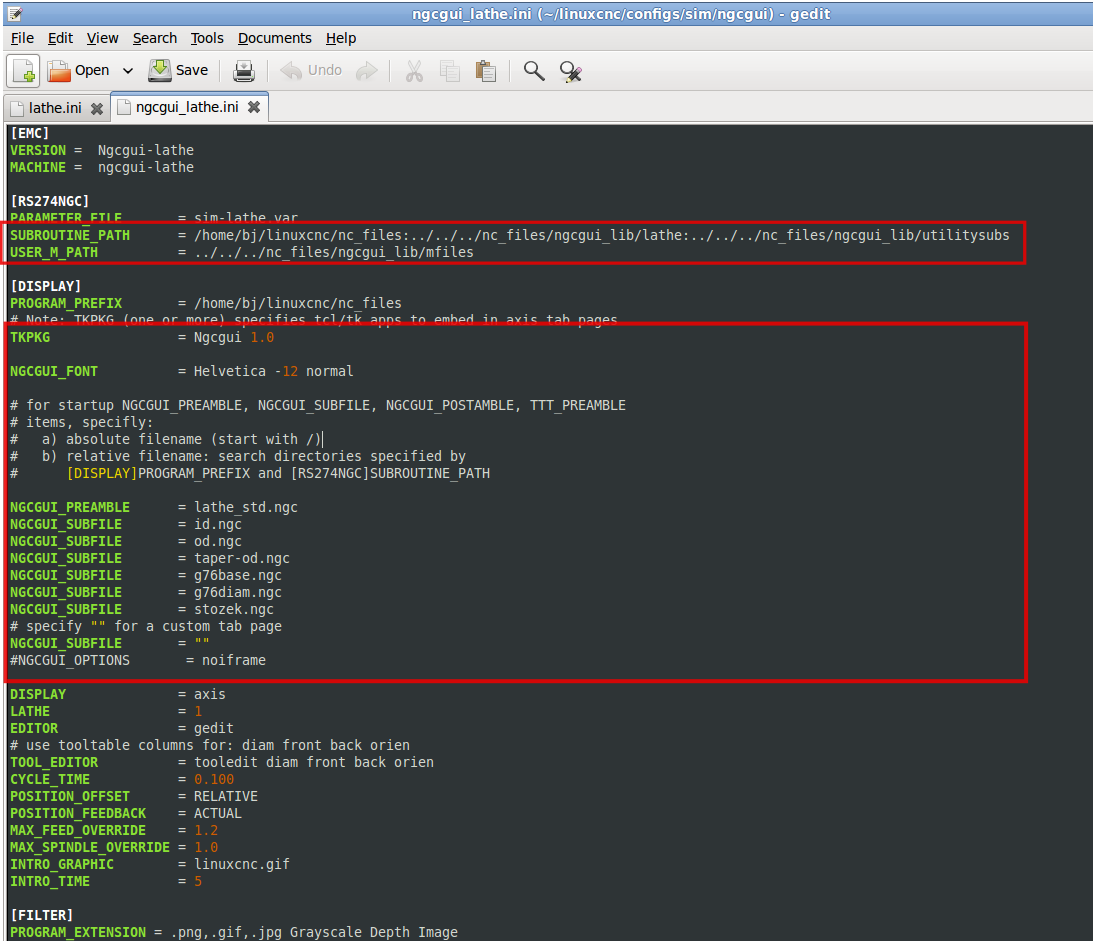Image resolution: width=1093 pixels, height=941 pixels.
Task: Open the Search menu
Action: (154, 38)
